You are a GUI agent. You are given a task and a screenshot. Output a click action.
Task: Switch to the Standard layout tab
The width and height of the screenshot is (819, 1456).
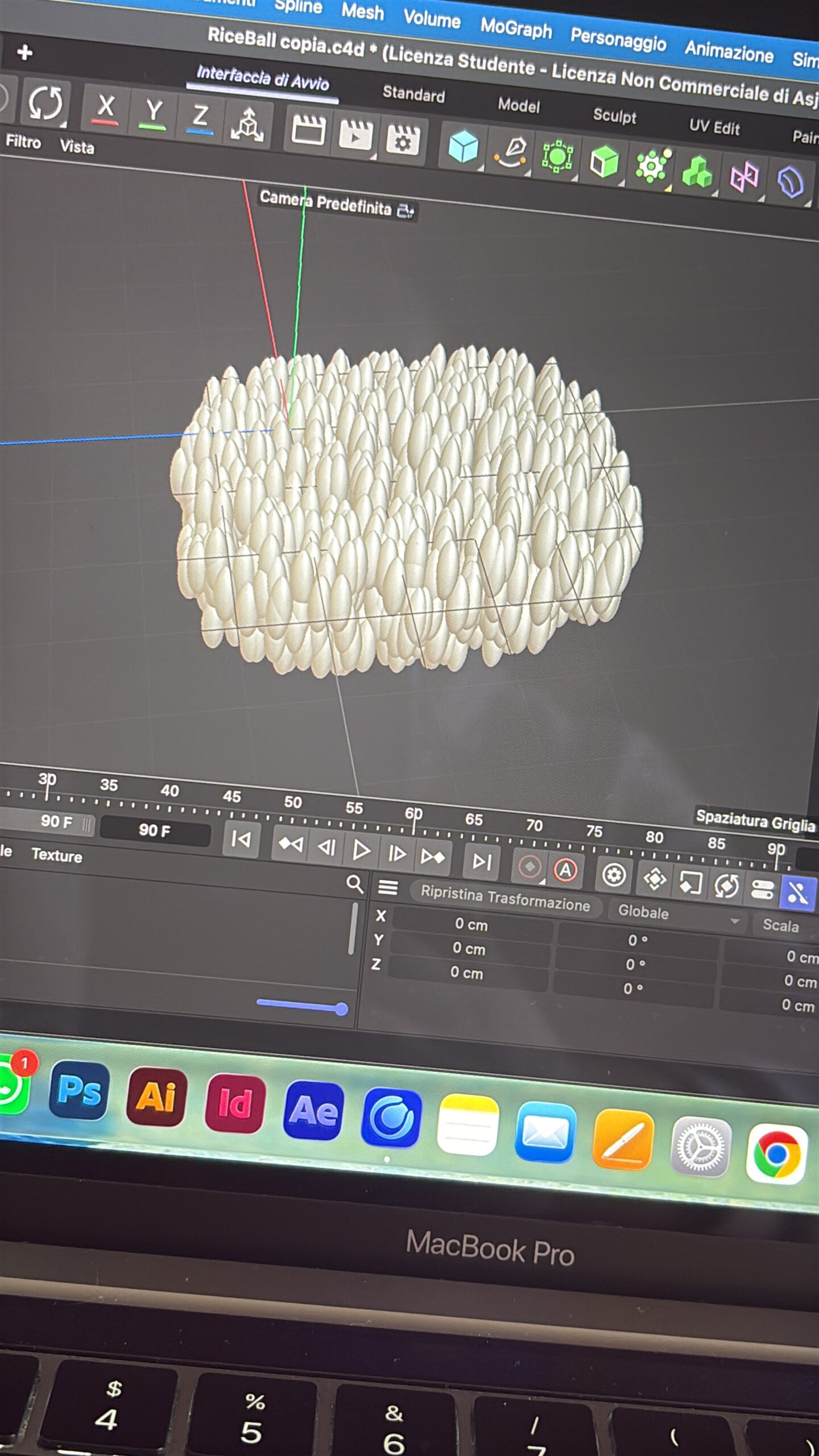pyautogui.click(x=413, y=93)
